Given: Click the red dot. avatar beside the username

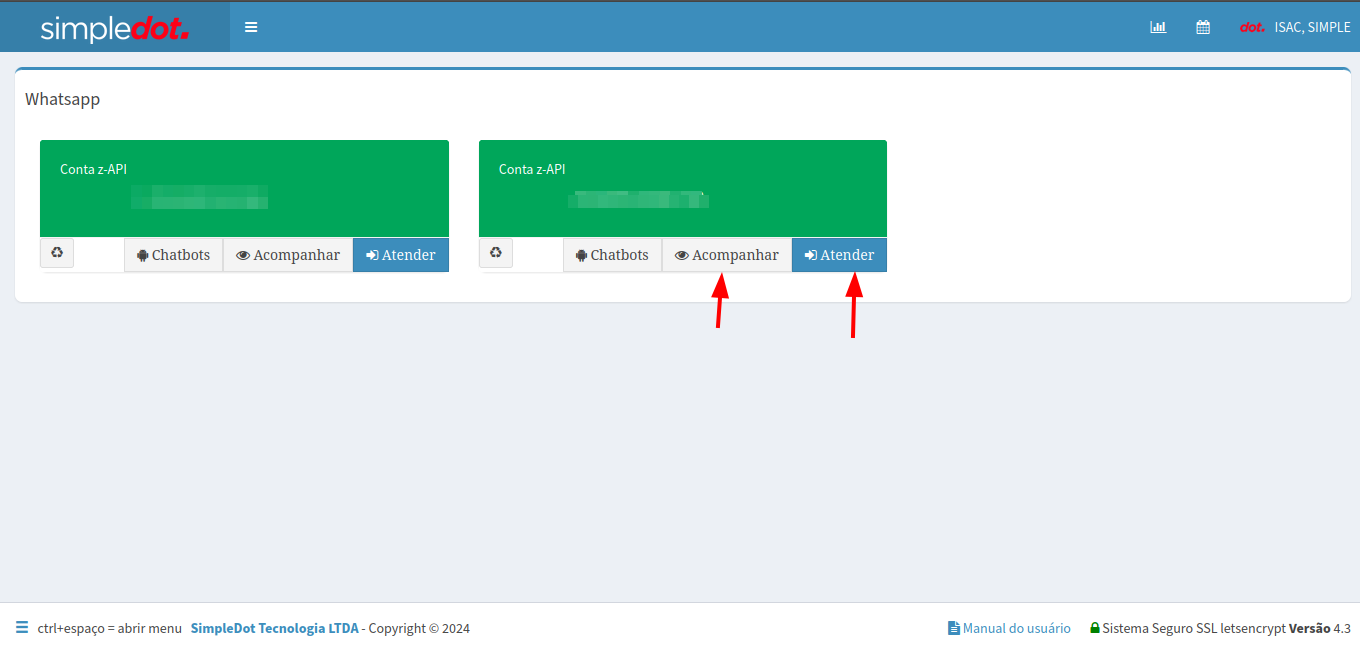Looking at the screenshot, I should (1252, 27).
